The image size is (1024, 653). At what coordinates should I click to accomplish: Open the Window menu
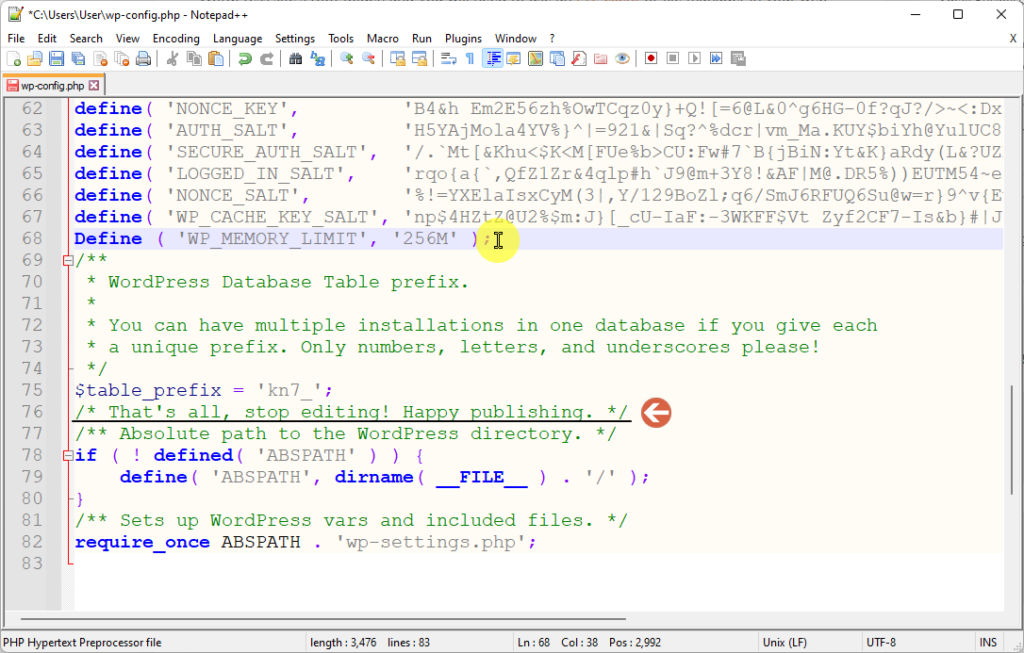click(515, 39)
